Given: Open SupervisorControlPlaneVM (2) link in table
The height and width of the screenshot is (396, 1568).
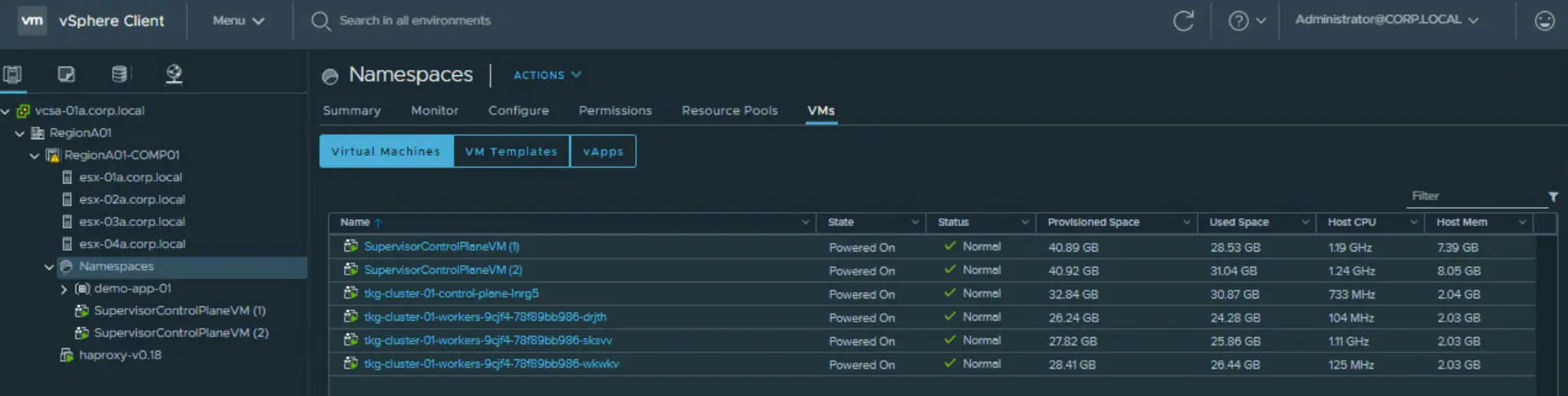Looking at the screenshot, I should (x=443, y=270).
